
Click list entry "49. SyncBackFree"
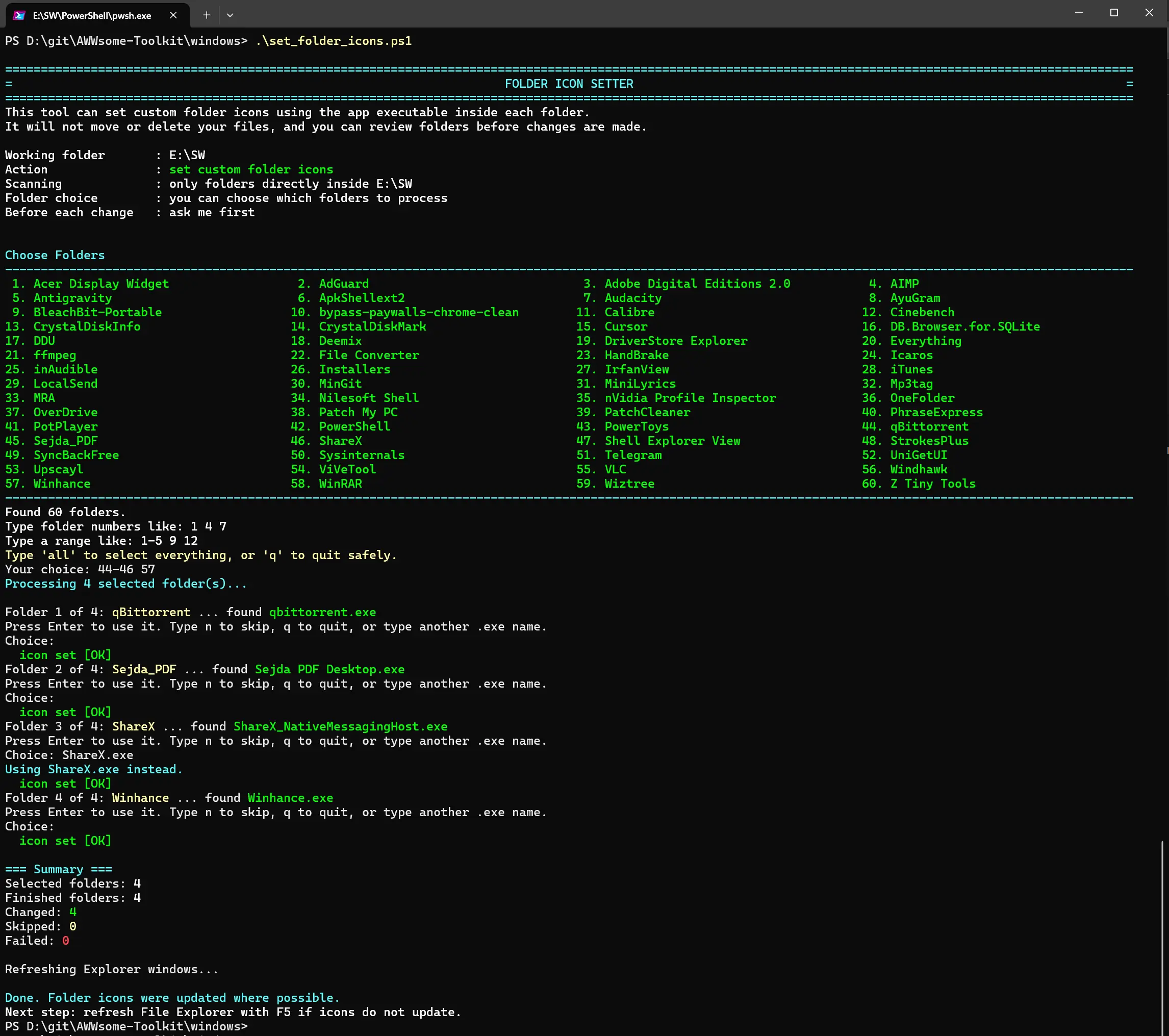click(x=62, y=456)
